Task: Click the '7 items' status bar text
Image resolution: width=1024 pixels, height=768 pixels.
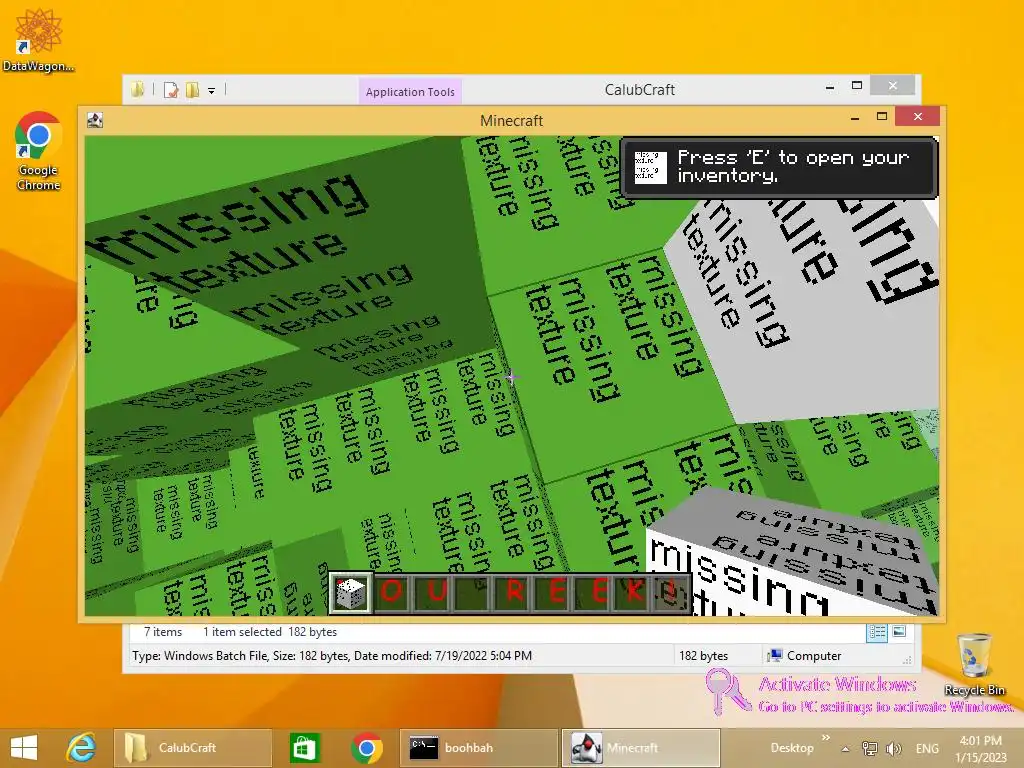Action: 163,632
